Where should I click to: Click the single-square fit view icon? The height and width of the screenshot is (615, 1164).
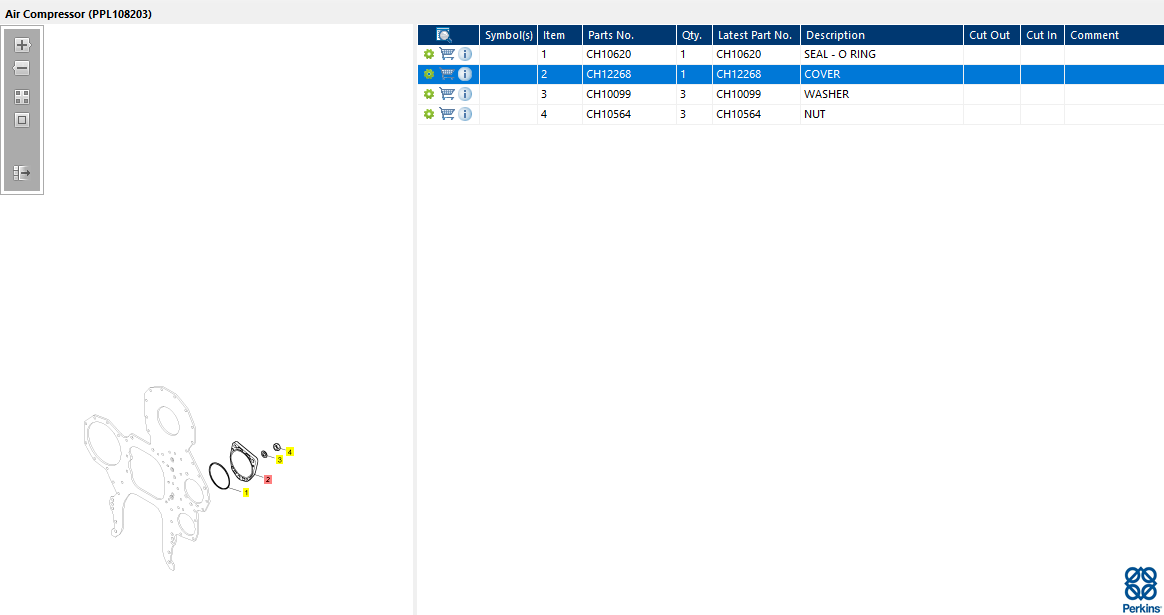(22, 120)
